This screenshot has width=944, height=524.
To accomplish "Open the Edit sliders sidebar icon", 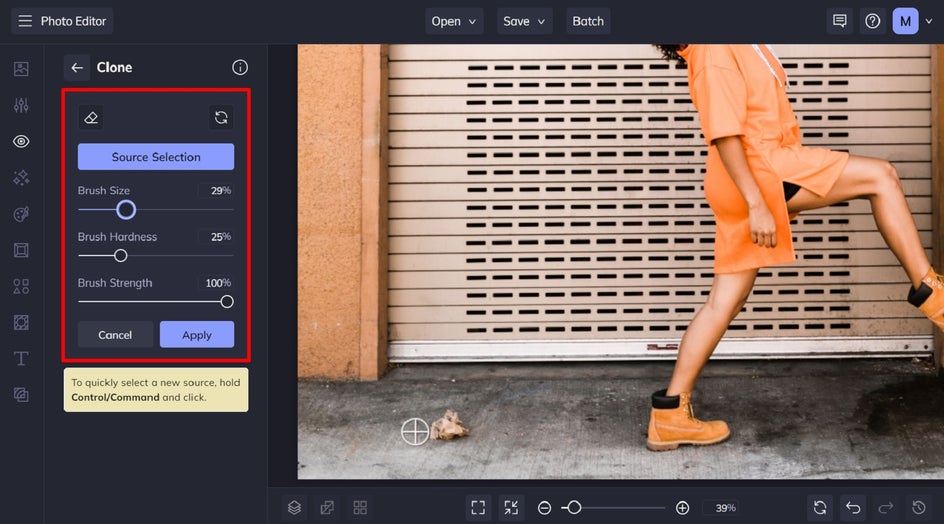I will [21, 105].
